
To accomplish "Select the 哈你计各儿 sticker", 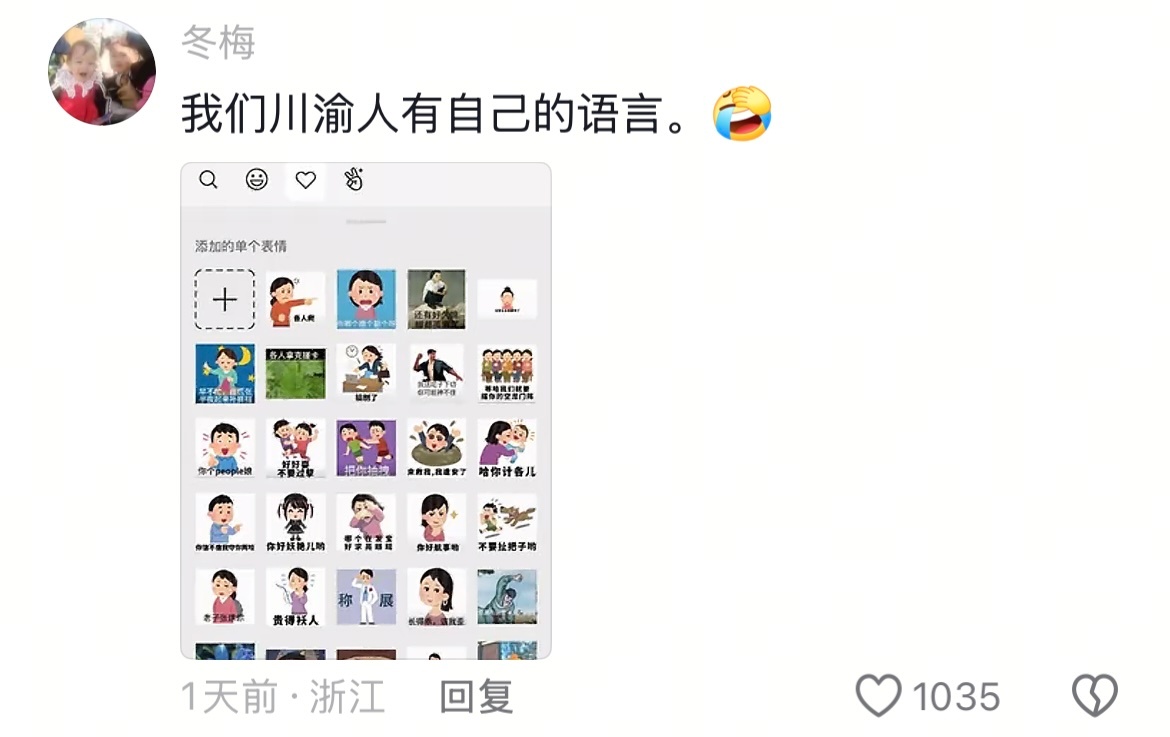I will [507, 448].
